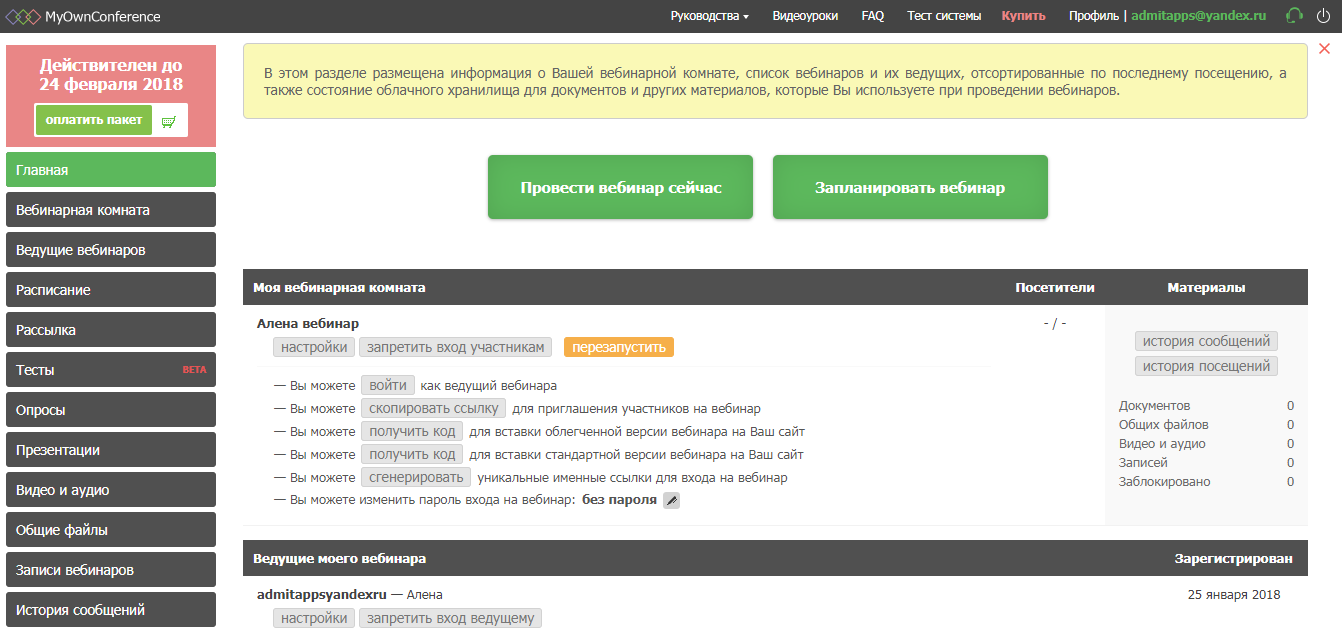Click the shopping cart icon

[x=169, y=121]
